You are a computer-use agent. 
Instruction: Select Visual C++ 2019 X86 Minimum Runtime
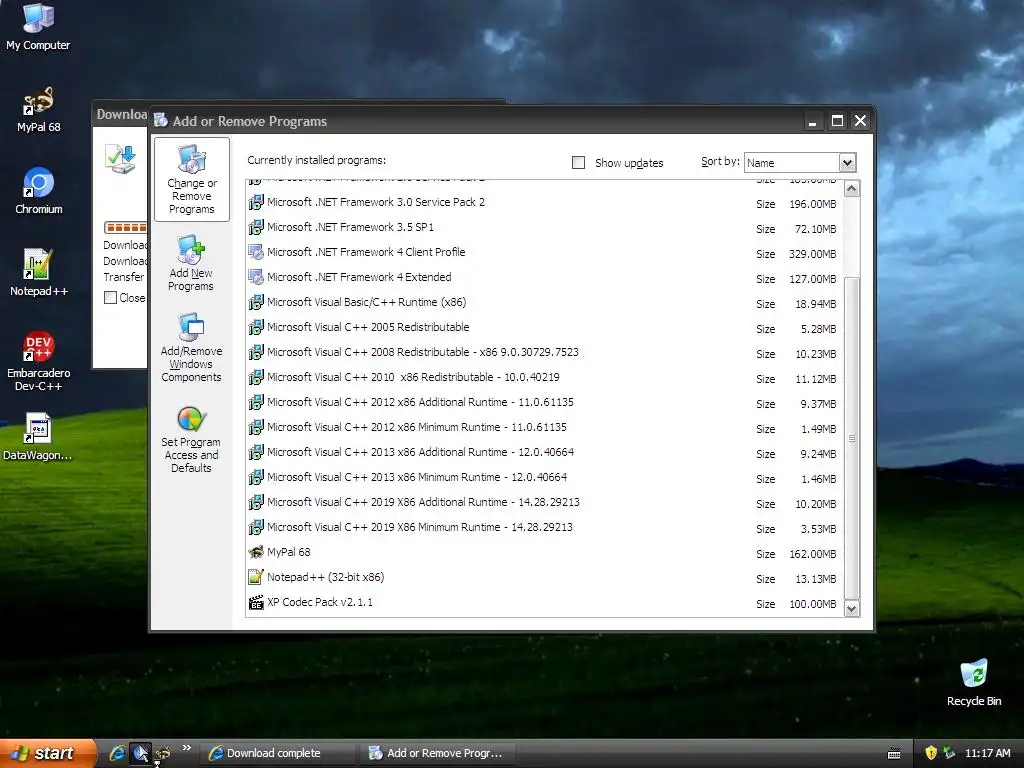545,528
